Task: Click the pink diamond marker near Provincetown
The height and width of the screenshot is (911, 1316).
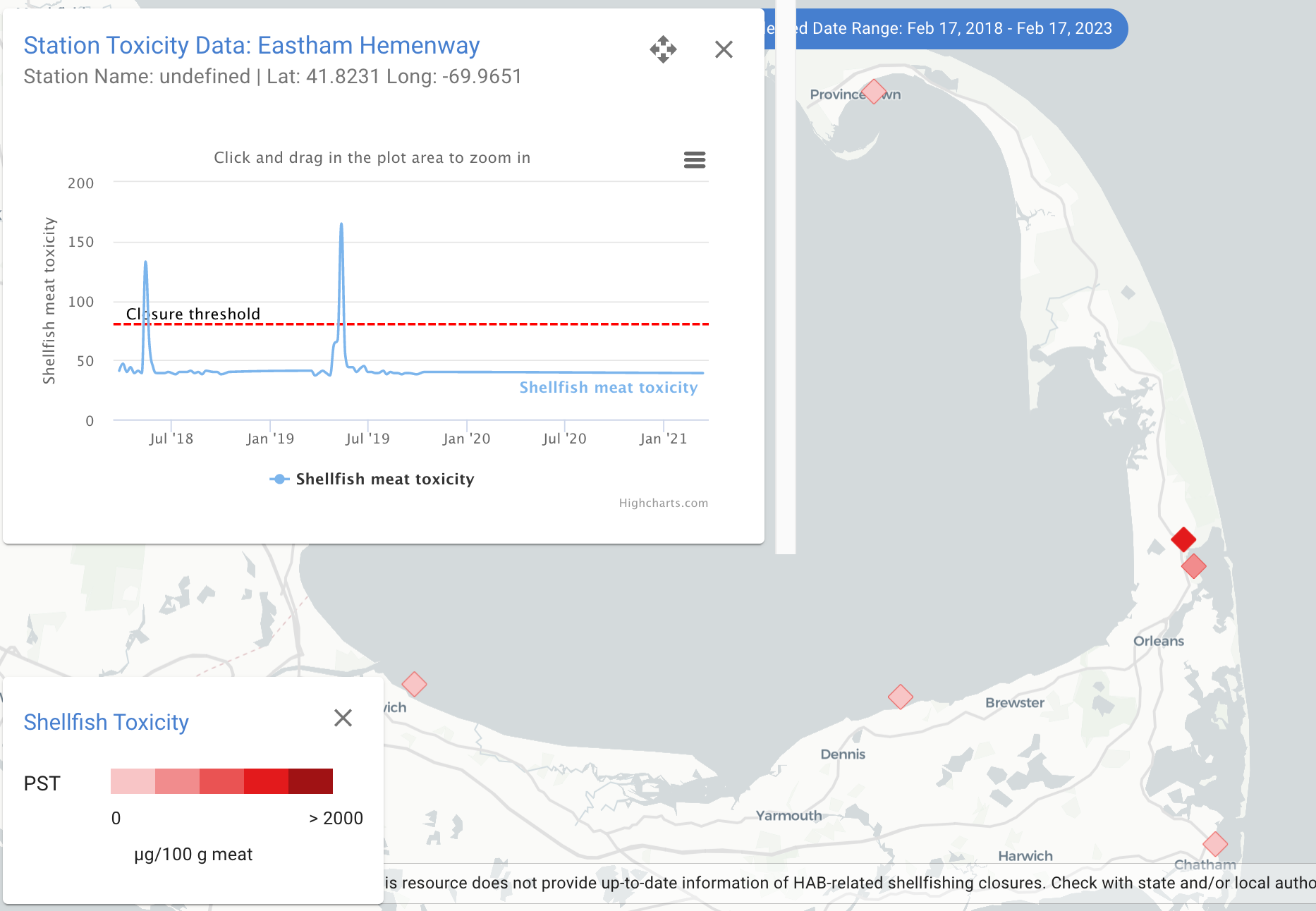Action: (875, 91)
